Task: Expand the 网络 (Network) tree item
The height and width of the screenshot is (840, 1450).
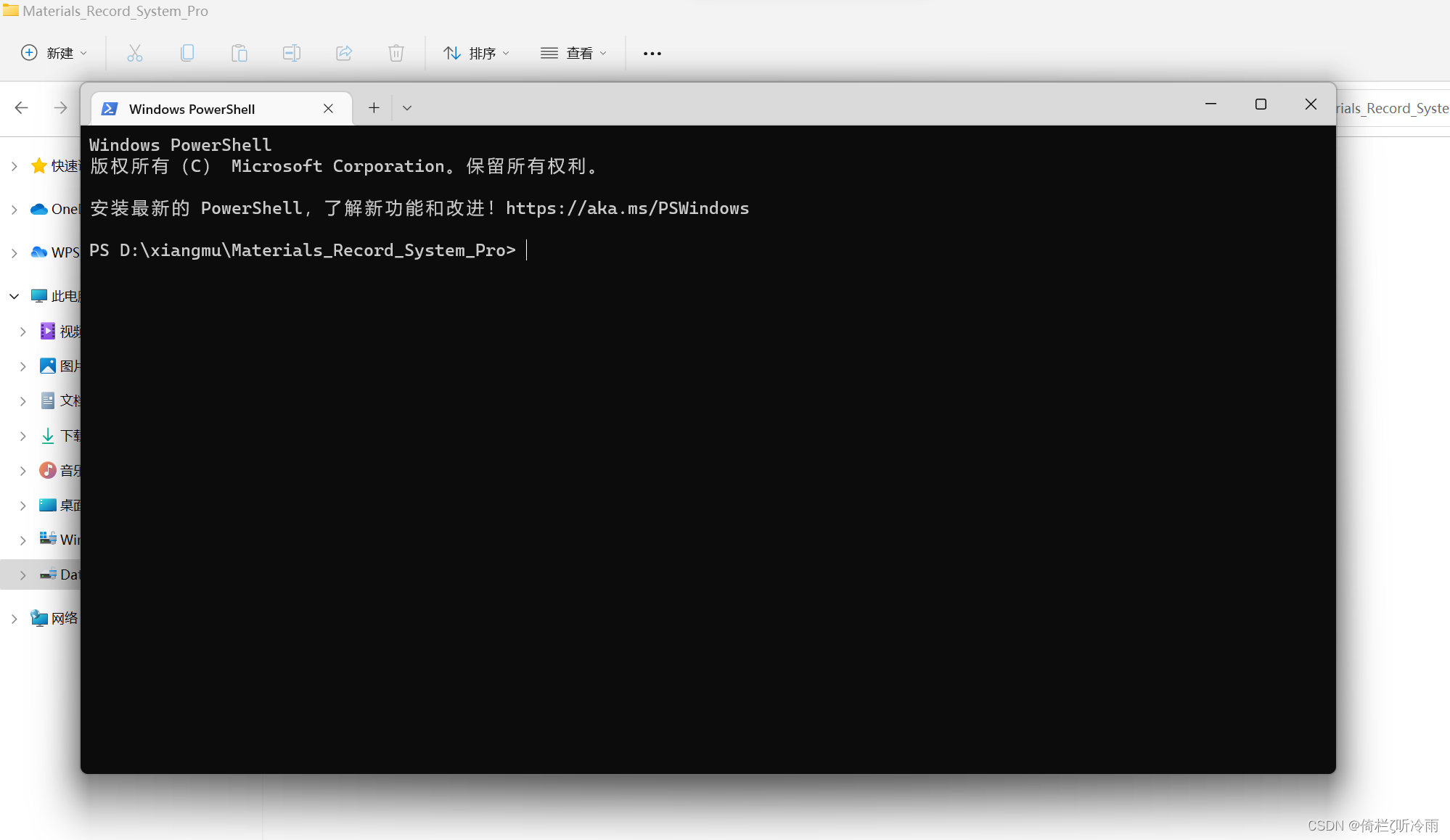Action: [x=13, y=618]
